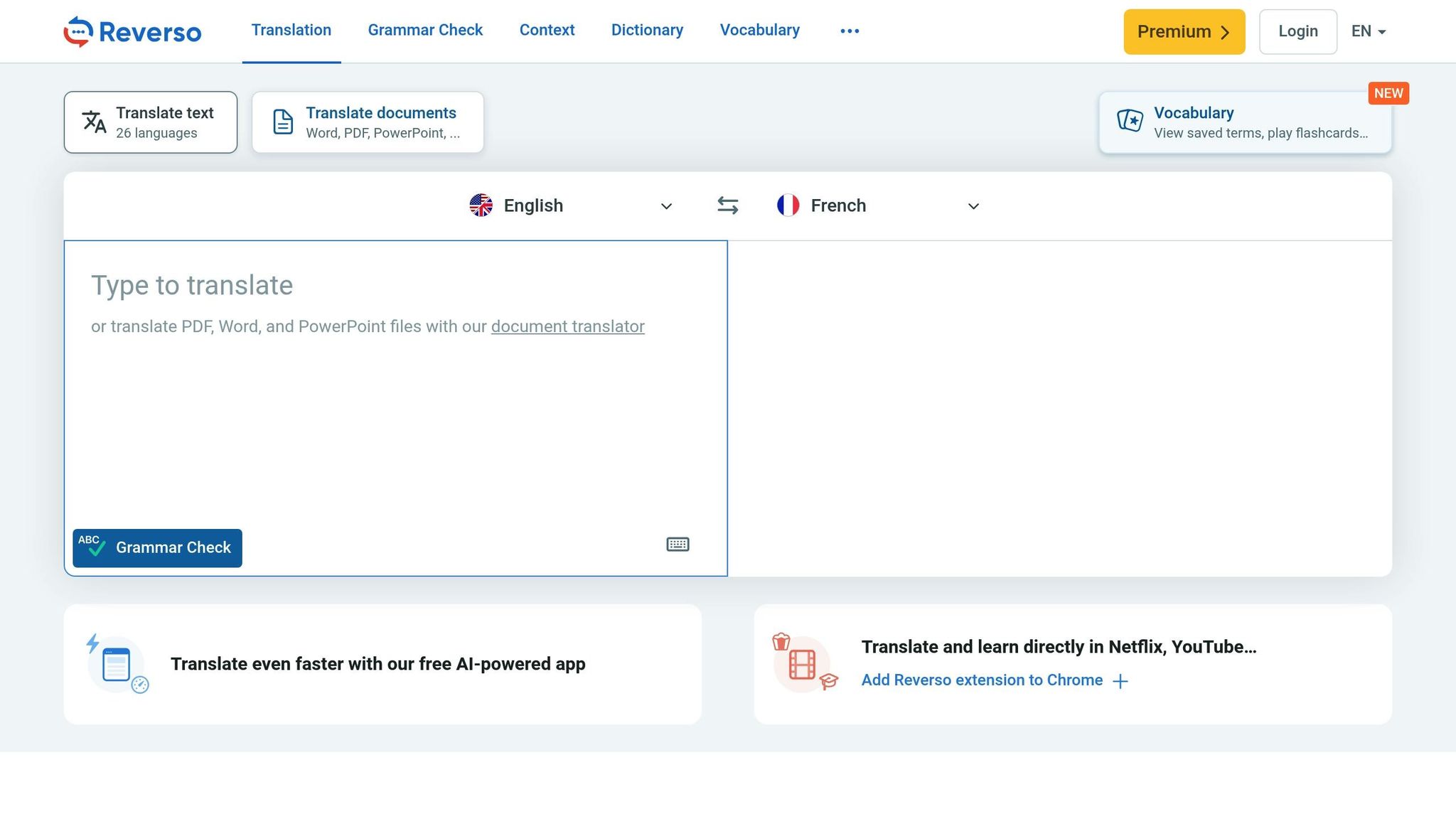
Task: Follow the document translator link
Action: [567, 326]
